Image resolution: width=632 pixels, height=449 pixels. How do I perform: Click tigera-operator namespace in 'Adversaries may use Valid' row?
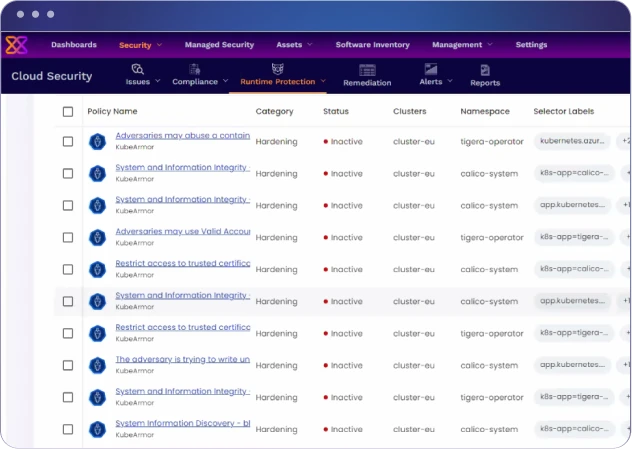pyautogui.click(x=492, y=238)
